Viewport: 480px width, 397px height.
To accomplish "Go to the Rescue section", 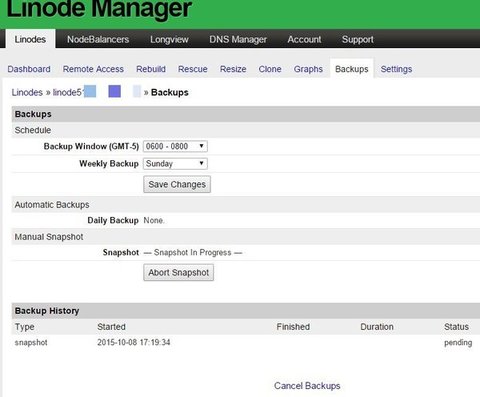I will tap(193, 69).
